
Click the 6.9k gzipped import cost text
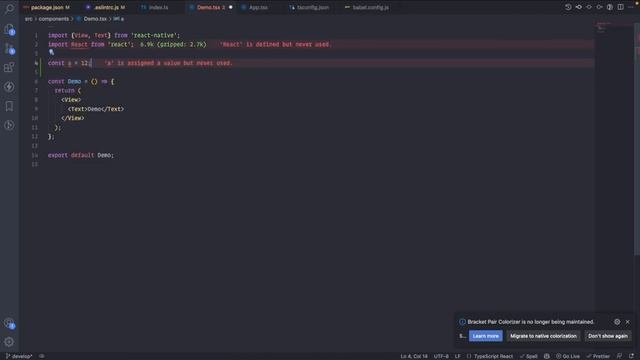tap(173, 44)
